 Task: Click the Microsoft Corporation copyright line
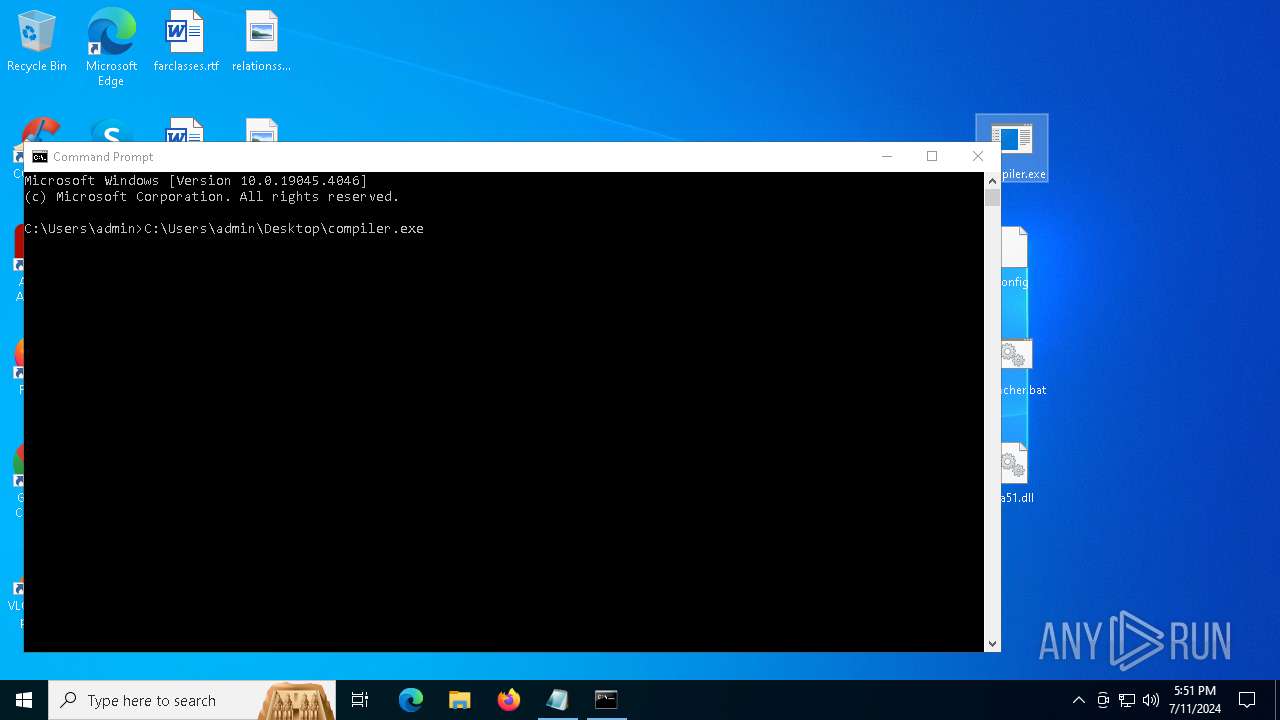coord(212,197)
